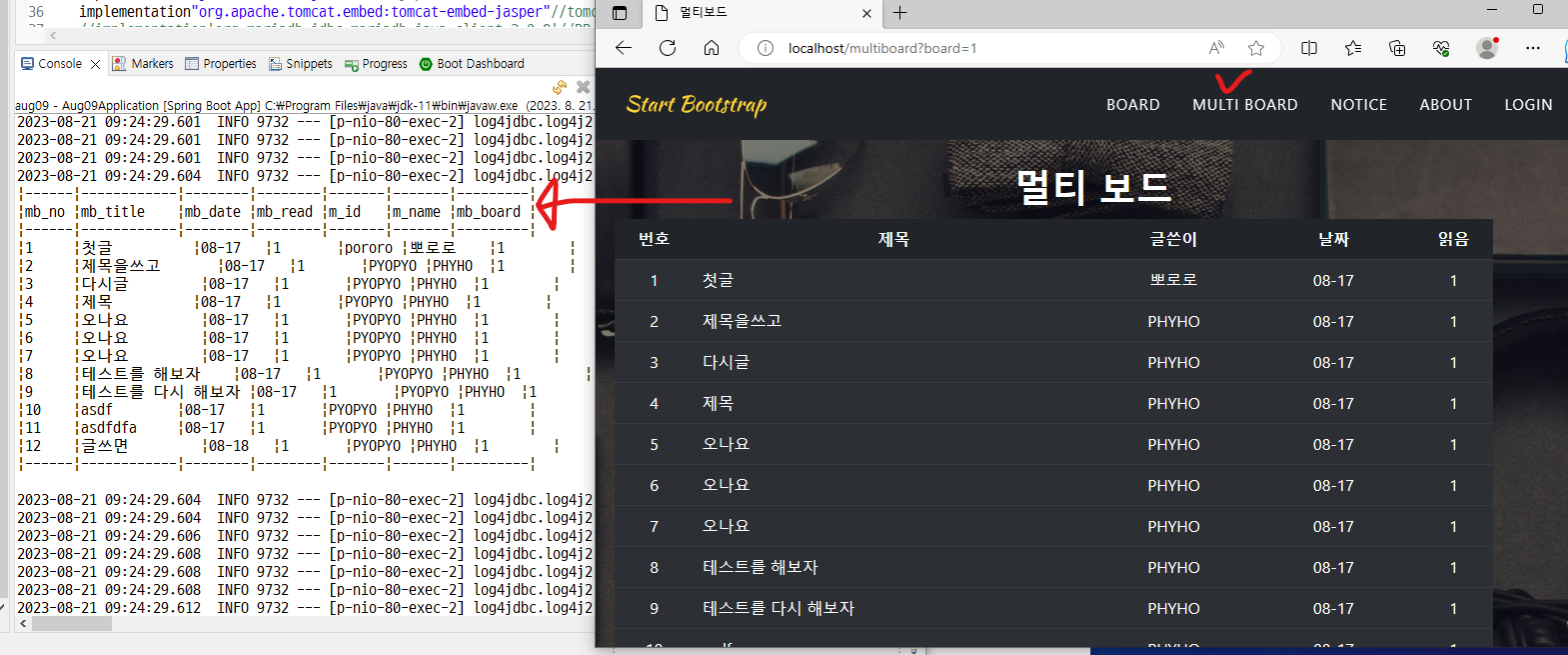
Task: Click the 글쓴이 column header
Action: pos(1173,239)
